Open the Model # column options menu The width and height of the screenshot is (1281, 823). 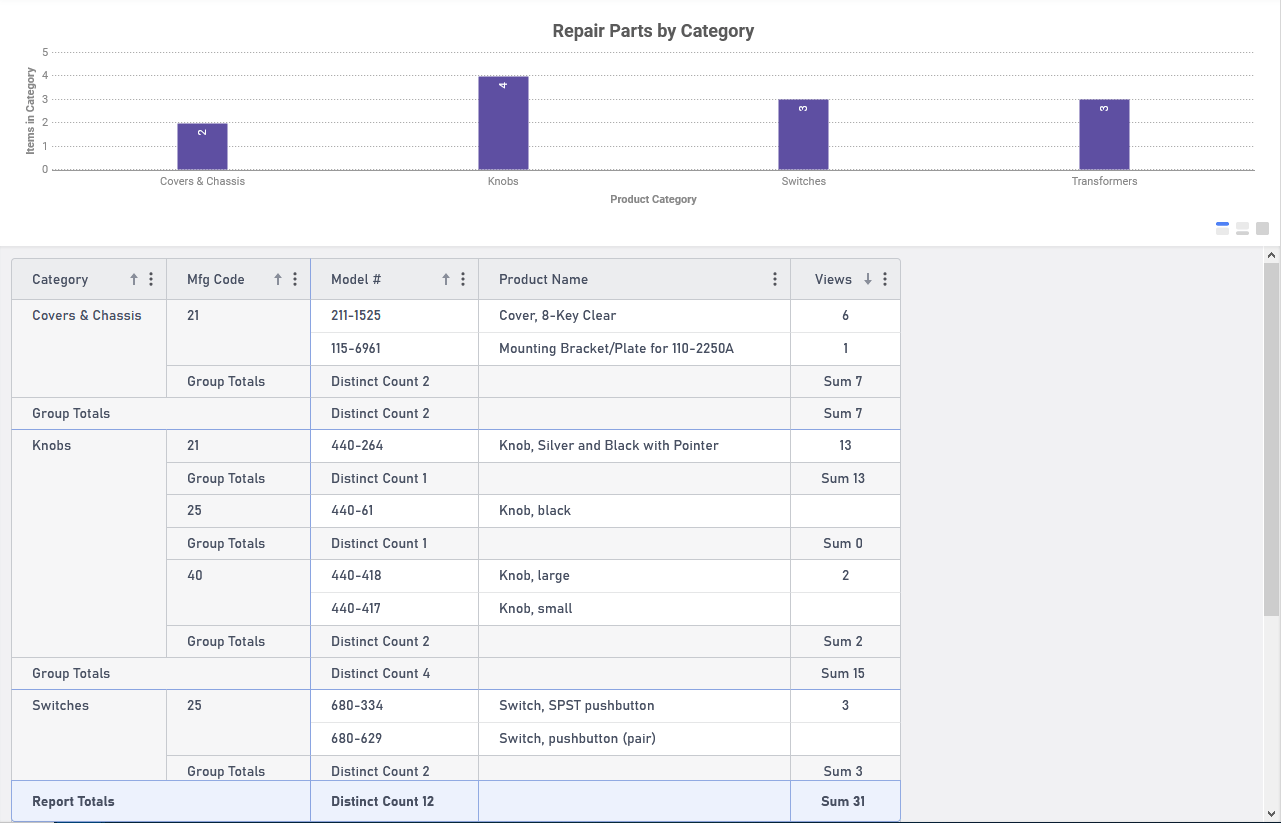pos(463,279)
